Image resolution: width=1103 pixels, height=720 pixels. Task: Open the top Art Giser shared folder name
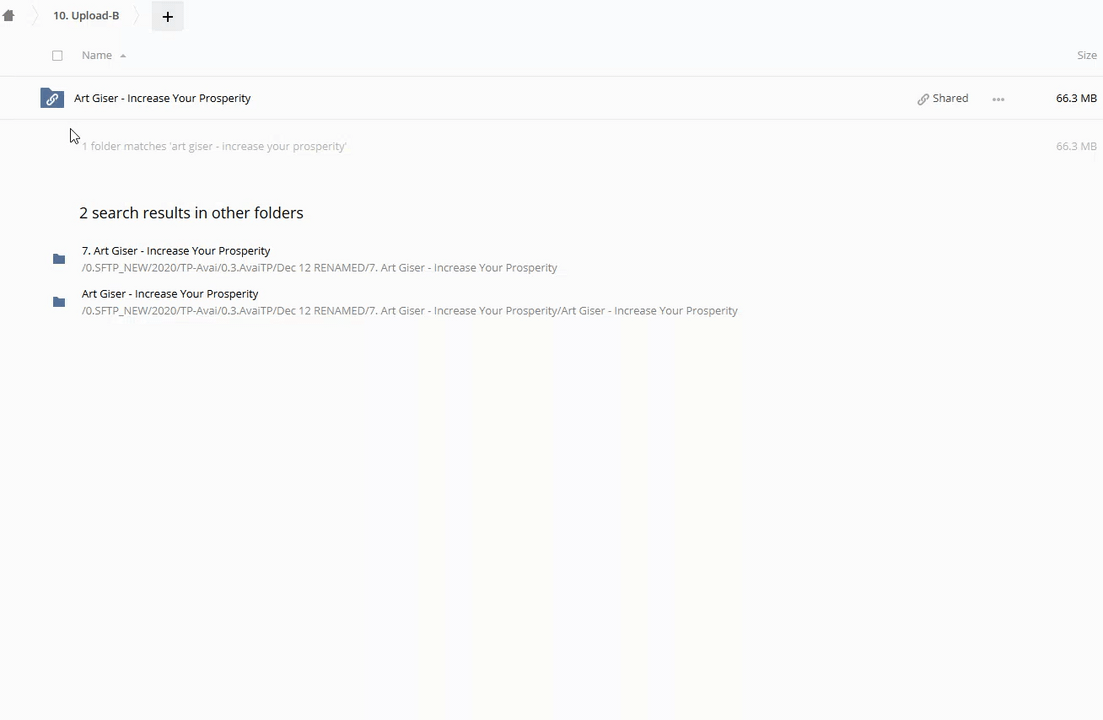[x=162, y=98]
